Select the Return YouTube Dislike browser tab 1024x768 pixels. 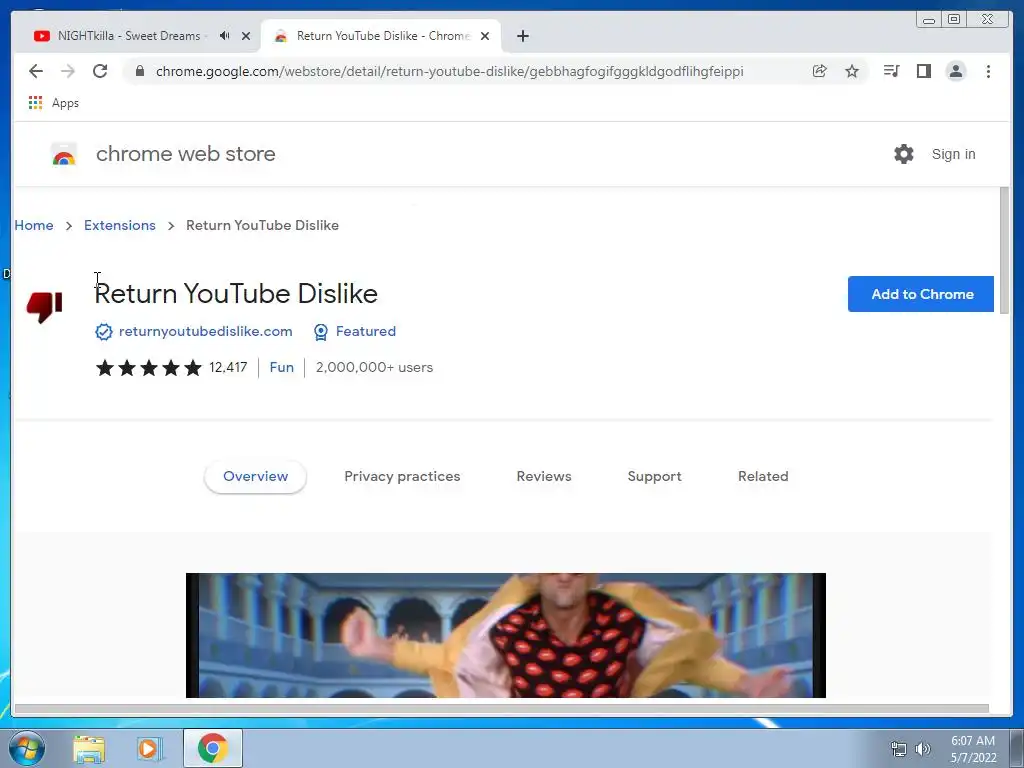pos(381,36)
